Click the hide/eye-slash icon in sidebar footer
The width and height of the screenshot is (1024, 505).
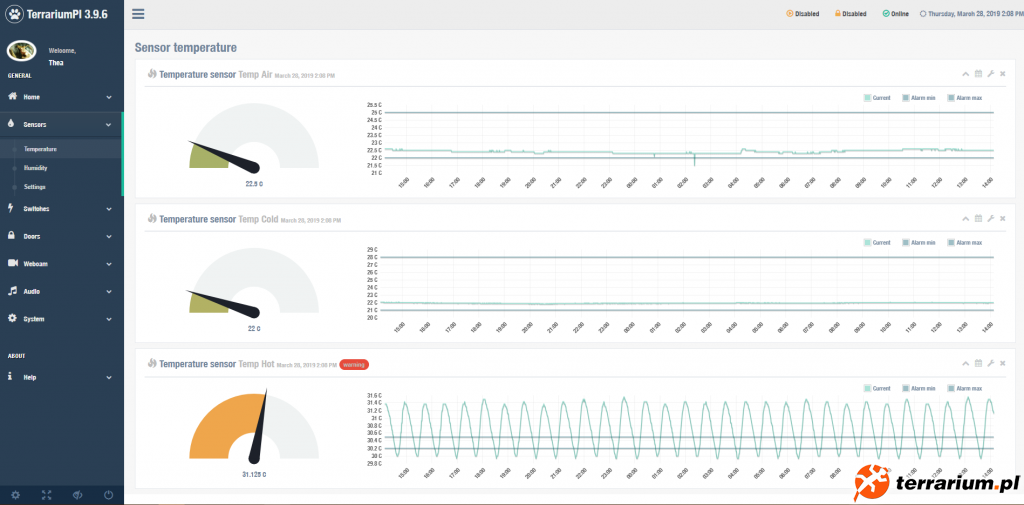pos(77,495)
